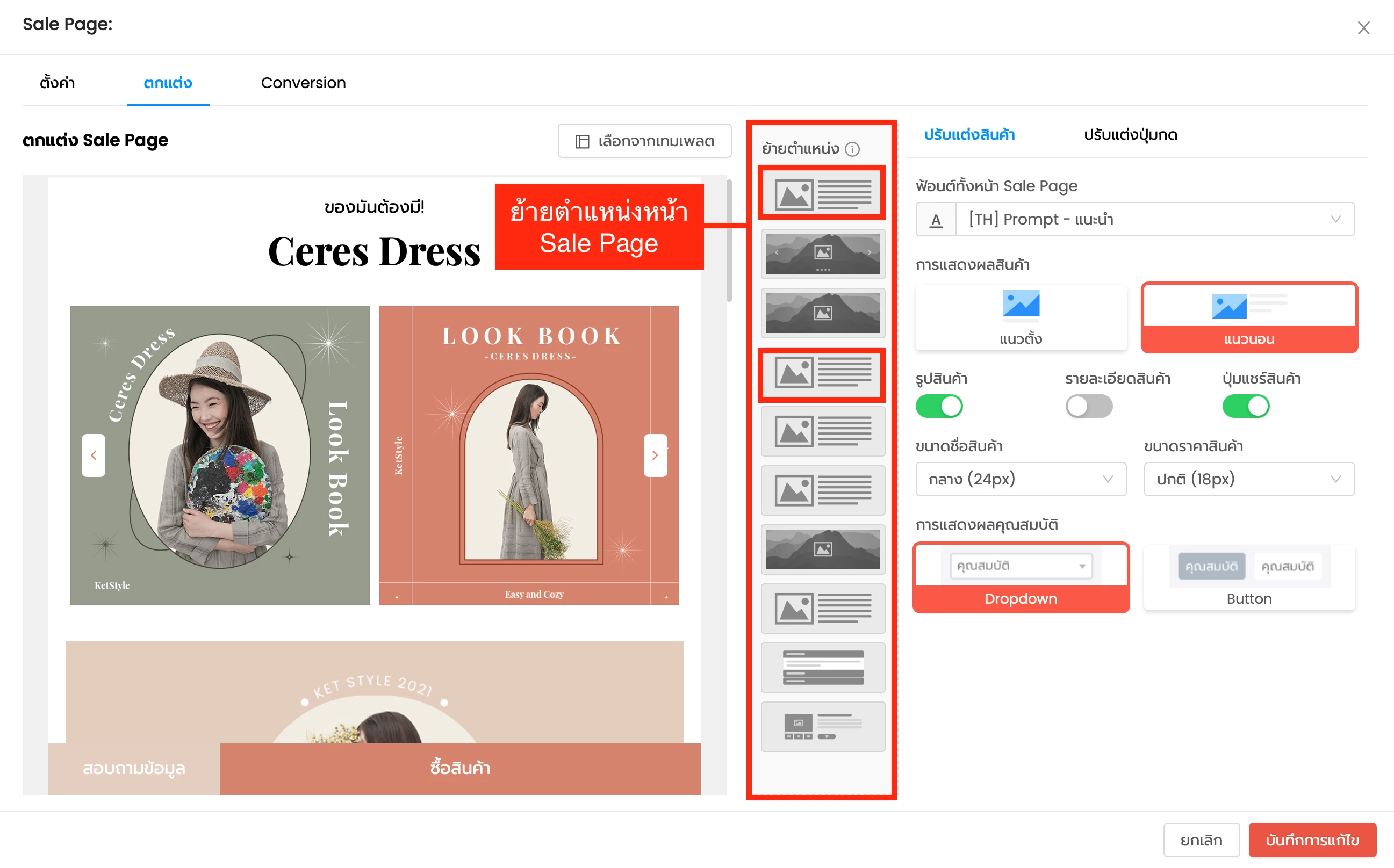Enable รายละเอียดสินค้า switch
The image size is (1394, 868).
click(1088, 407)
